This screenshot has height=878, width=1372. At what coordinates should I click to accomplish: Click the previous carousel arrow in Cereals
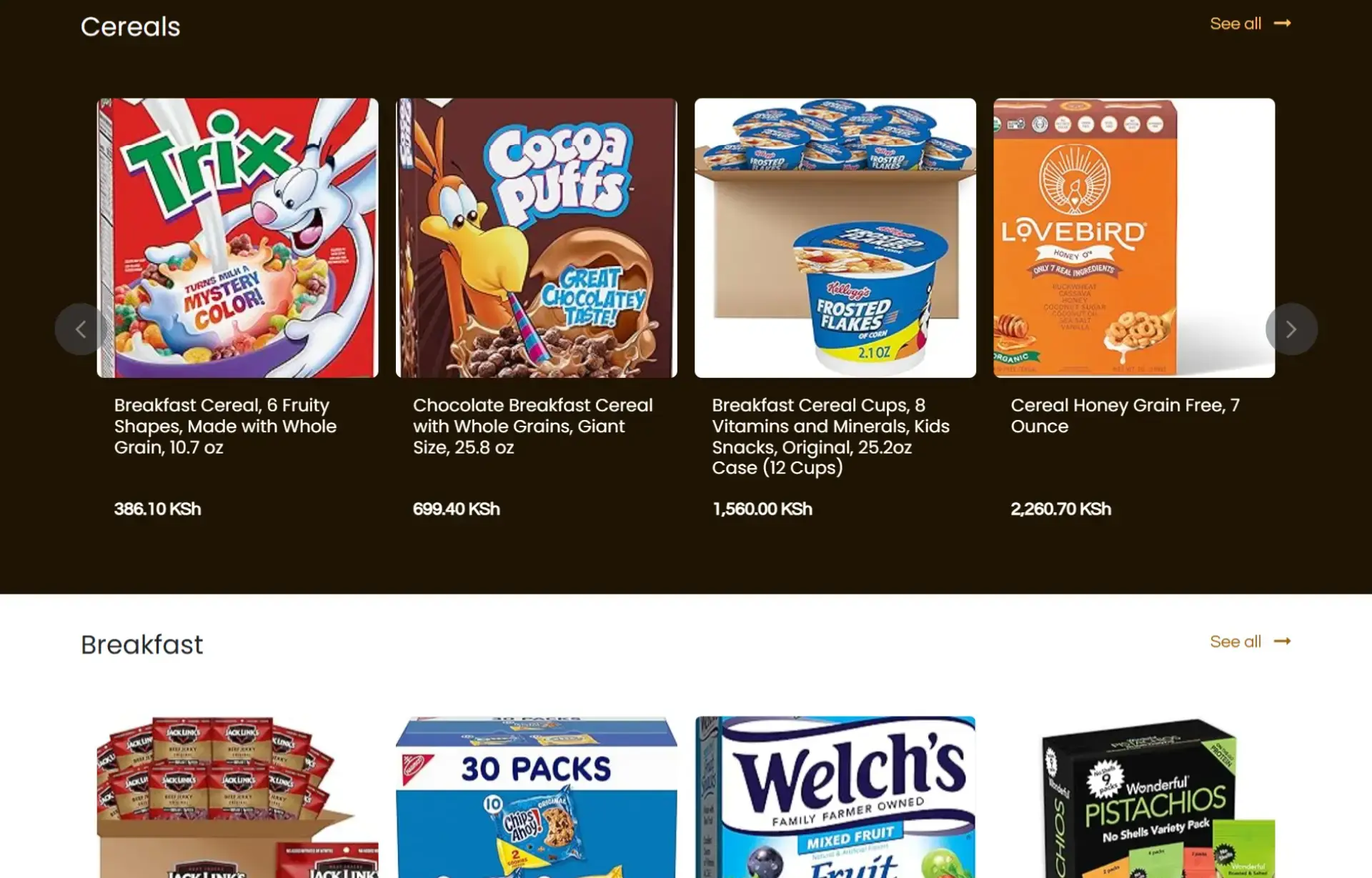click(81, 329)
